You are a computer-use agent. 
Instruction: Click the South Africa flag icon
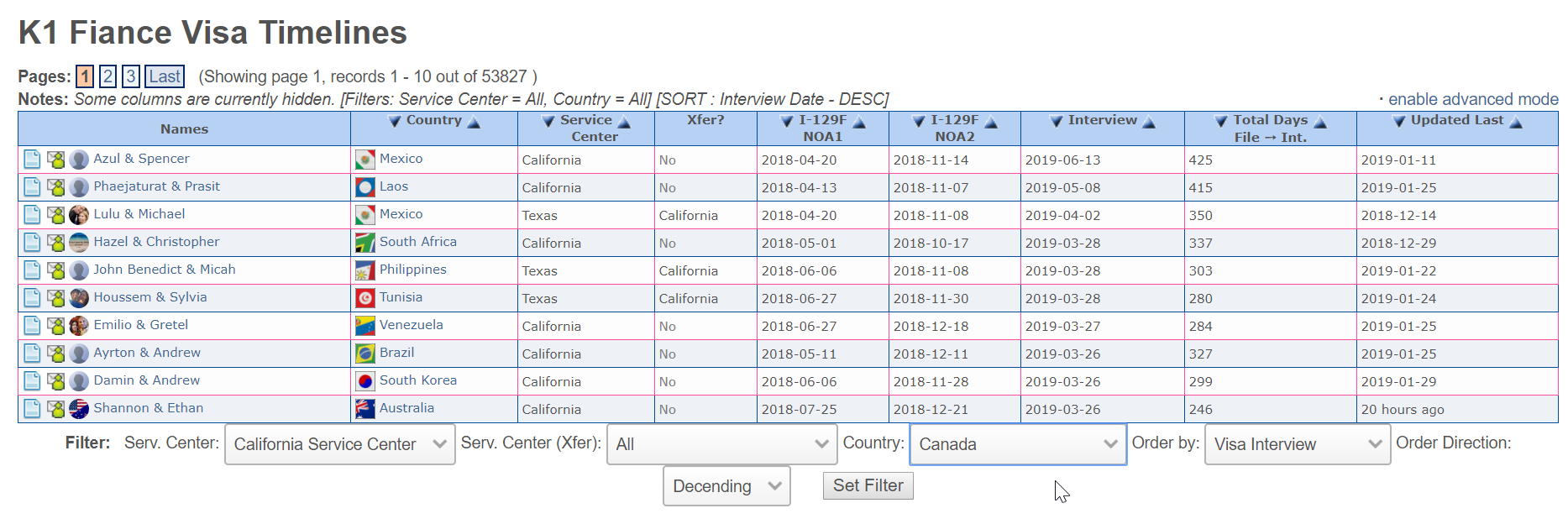[x=365, y=243]
